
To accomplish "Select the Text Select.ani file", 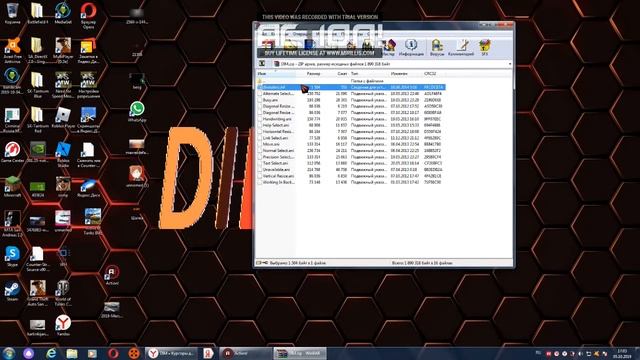I will click(351, 163).
